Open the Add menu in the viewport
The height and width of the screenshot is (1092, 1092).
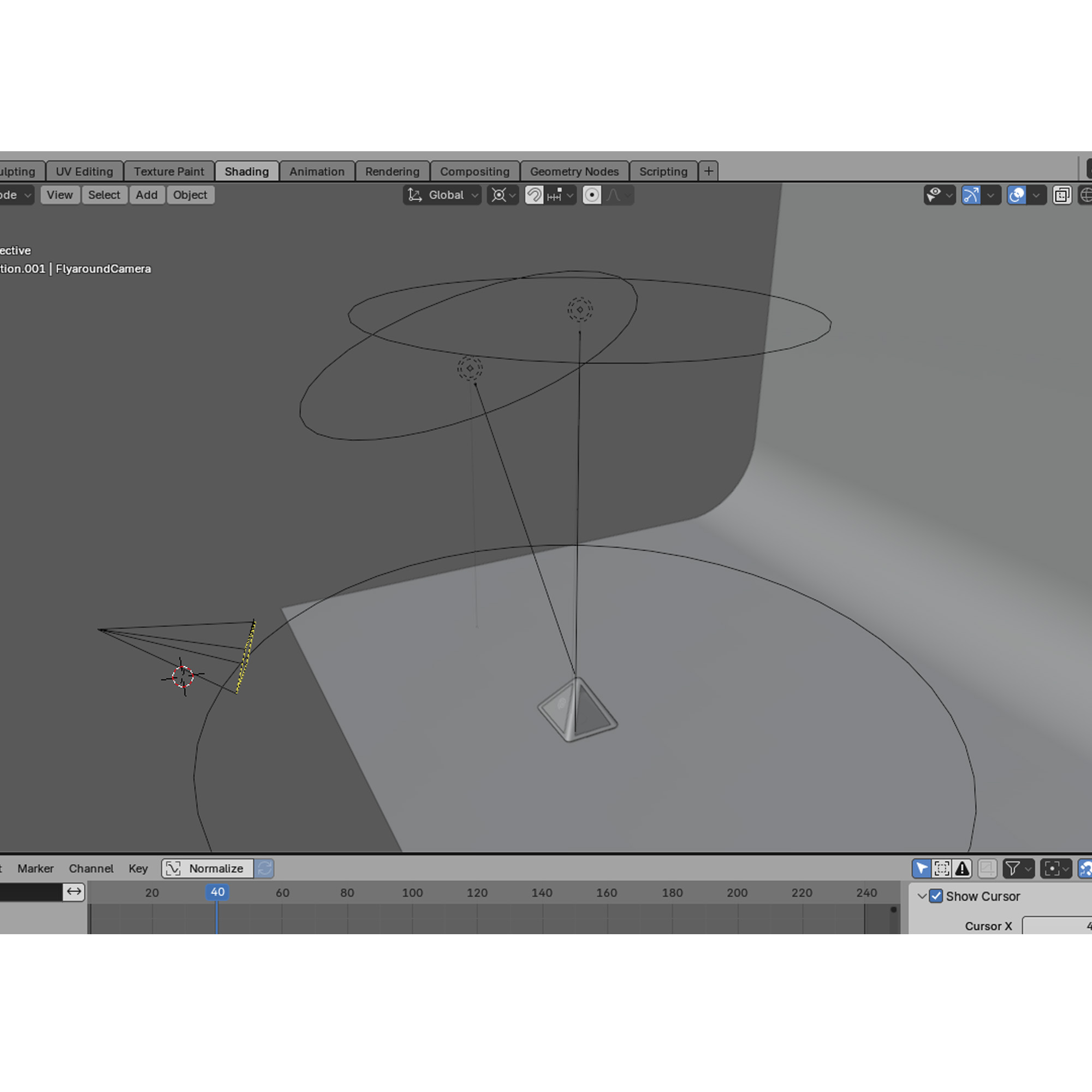tap(147, 195)
